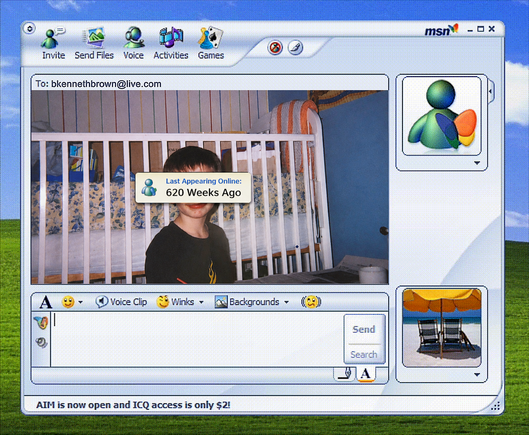Click the Winks button

175,302
